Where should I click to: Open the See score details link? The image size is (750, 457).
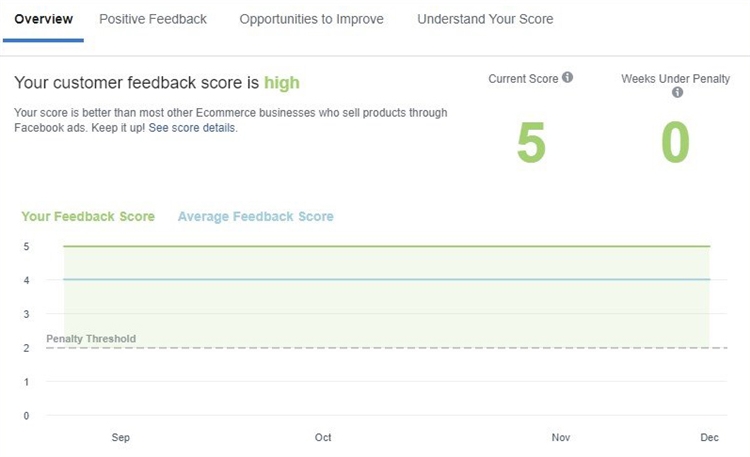tap(192, 128)
